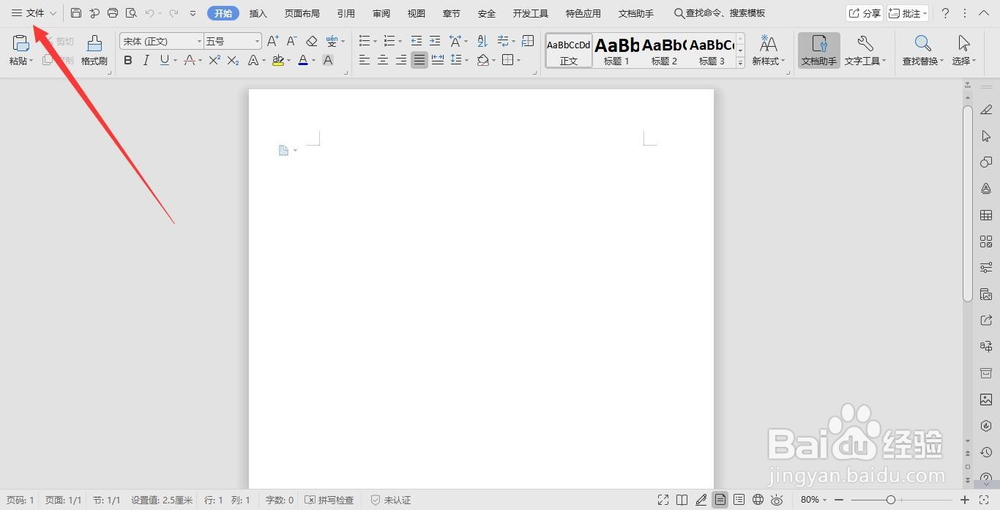Apply the 标题 1 style
Image resolution: width=1000 pixels, height=510 pixels.
[617, 51]
